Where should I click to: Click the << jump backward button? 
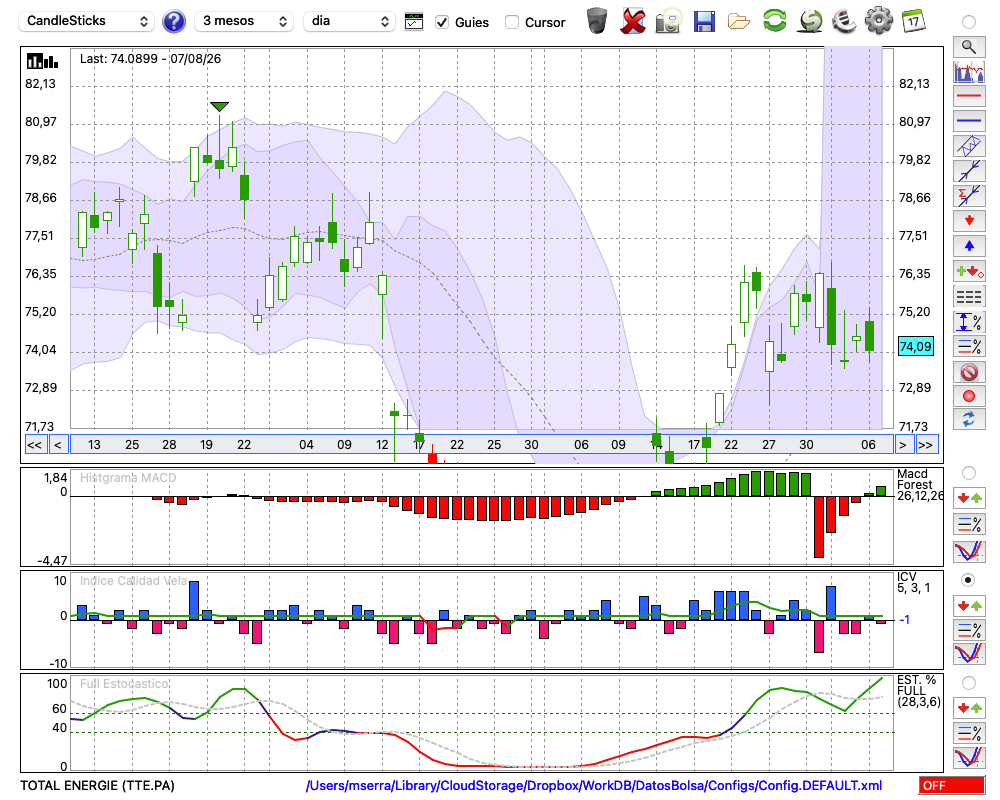(x=34, y=445)
